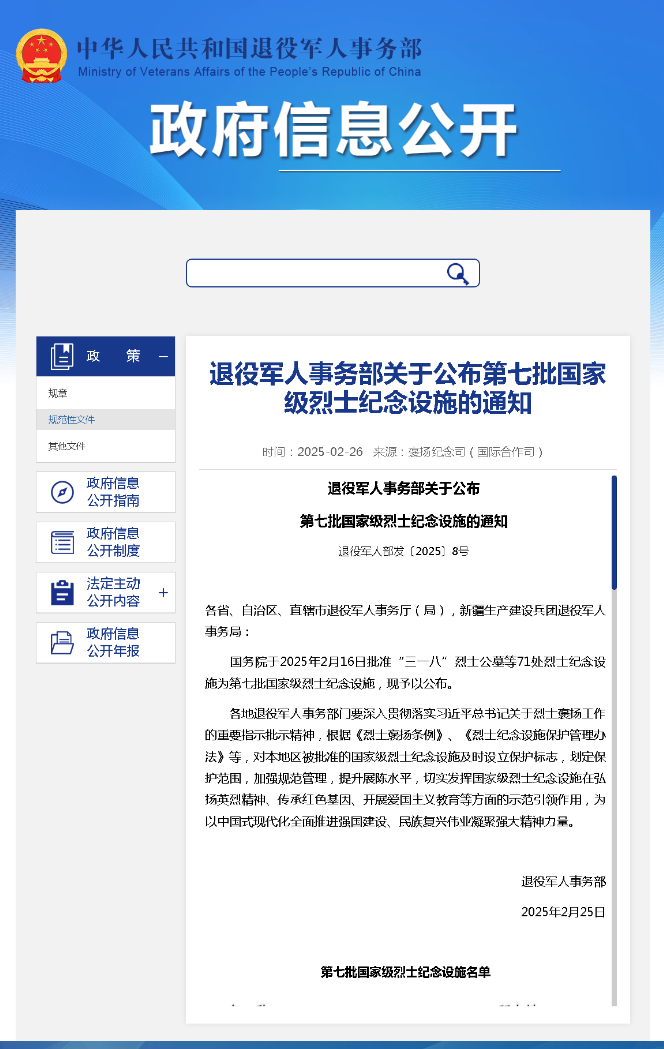Click the article's blue scrollbar thumb
Screen dimensions: 664x1049
coord(614,533)
